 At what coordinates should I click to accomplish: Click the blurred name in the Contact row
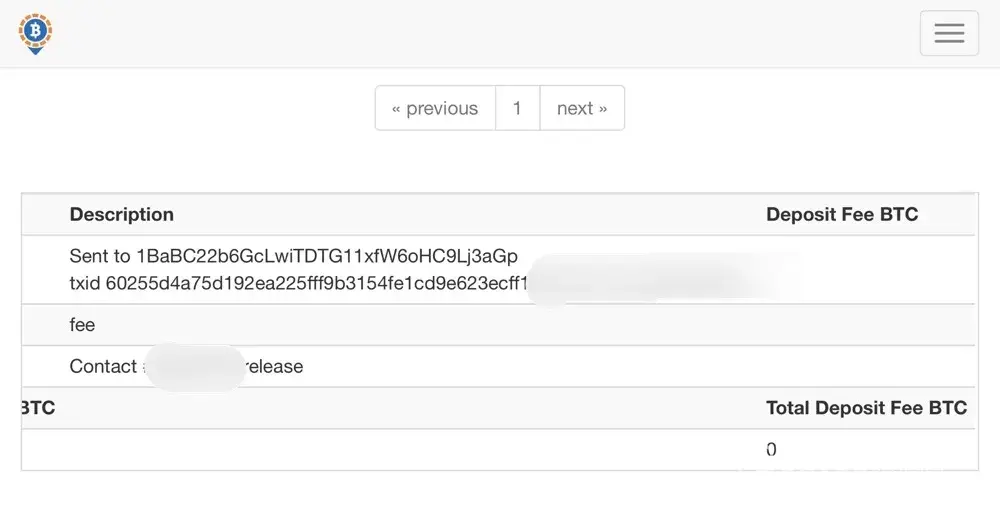point(193,366)
